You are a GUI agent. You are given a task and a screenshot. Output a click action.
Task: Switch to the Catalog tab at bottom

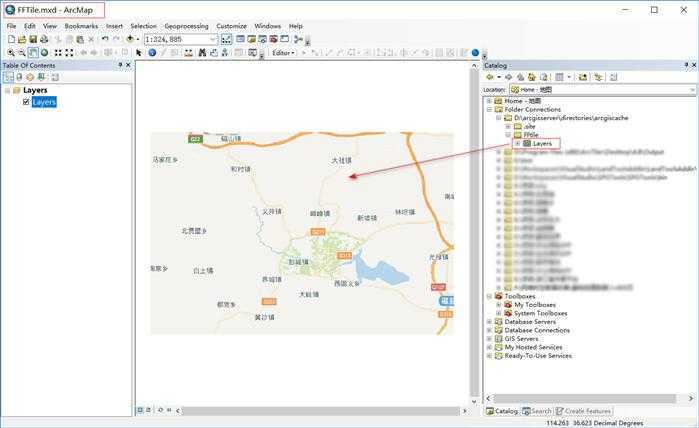pos(502,411)
